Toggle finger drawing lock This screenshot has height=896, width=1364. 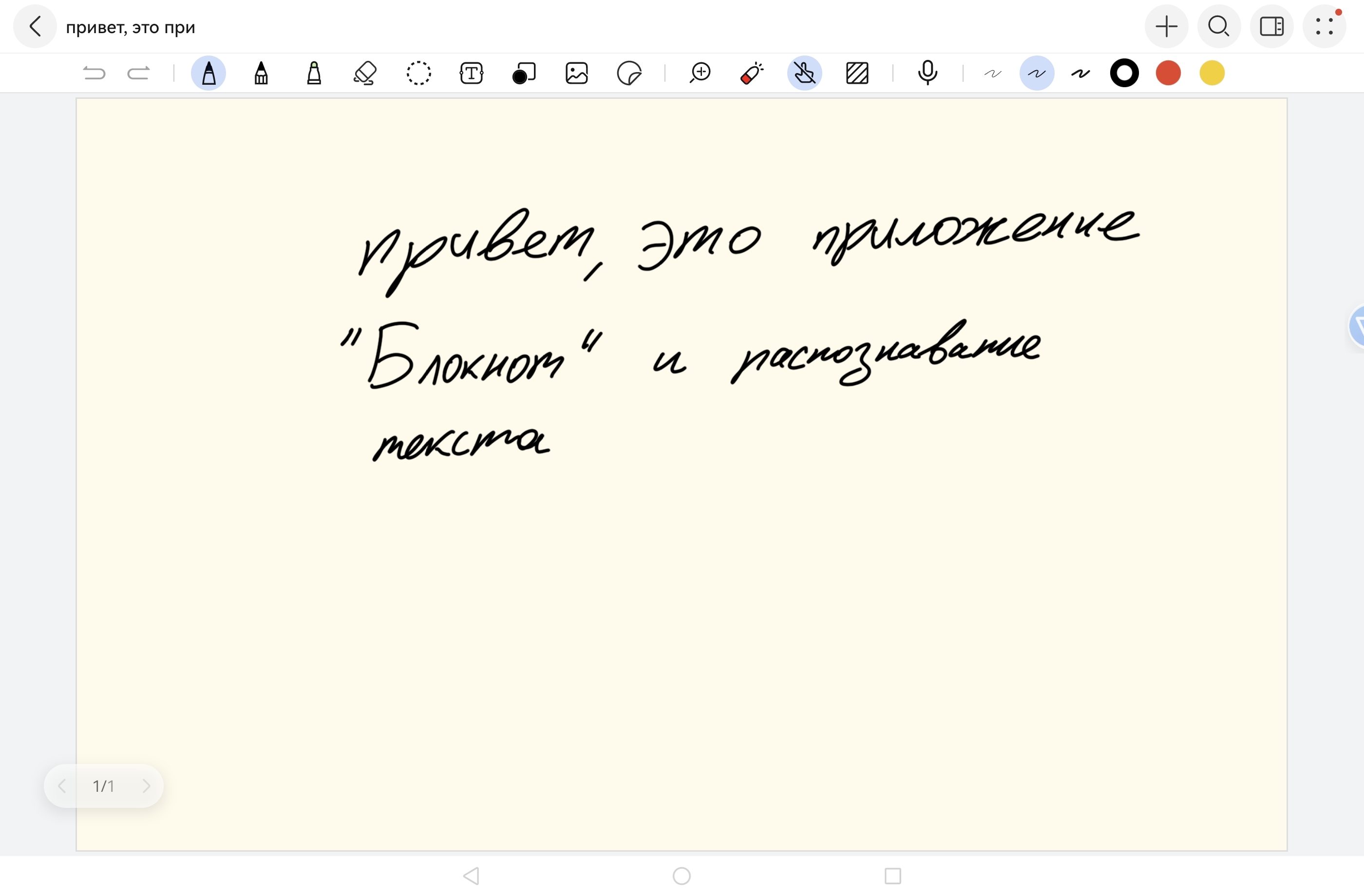coord(805,74)
